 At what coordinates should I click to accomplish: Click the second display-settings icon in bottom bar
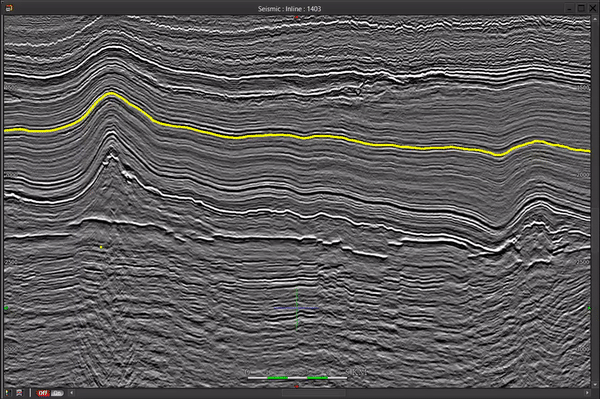point(20,393)
